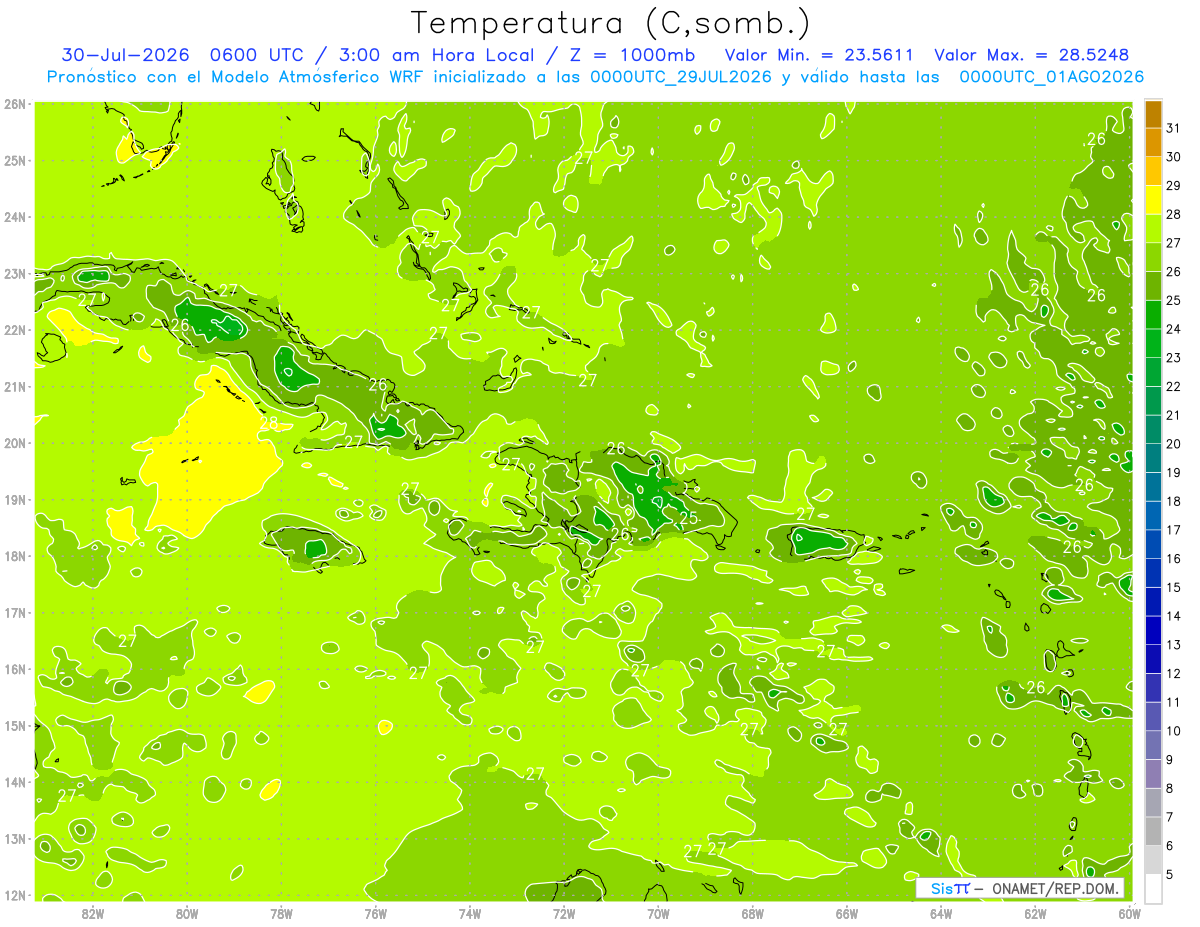Viewport: 1200px width, 927px height.
Task: Click the 17N latitude label
Action: click(x=14, y=613)
